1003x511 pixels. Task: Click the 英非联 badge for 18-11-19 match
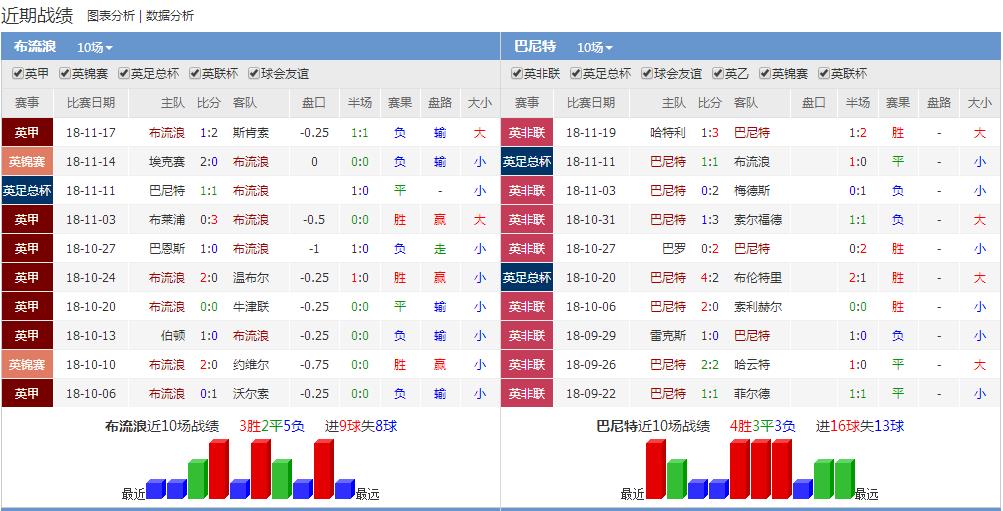(527, 132)
